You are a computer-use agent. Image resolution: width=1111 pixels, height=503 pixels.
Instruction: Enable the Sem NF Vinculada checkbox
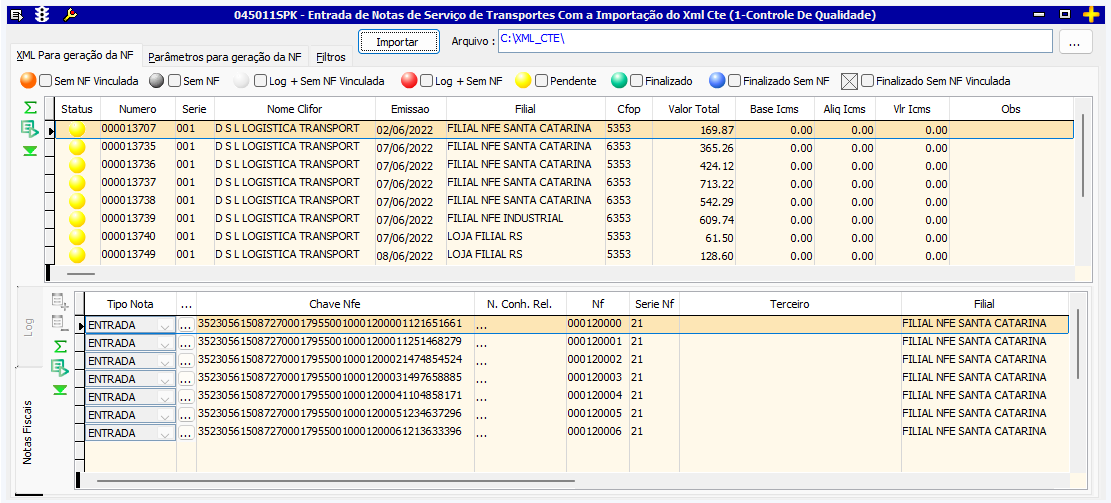47,81
